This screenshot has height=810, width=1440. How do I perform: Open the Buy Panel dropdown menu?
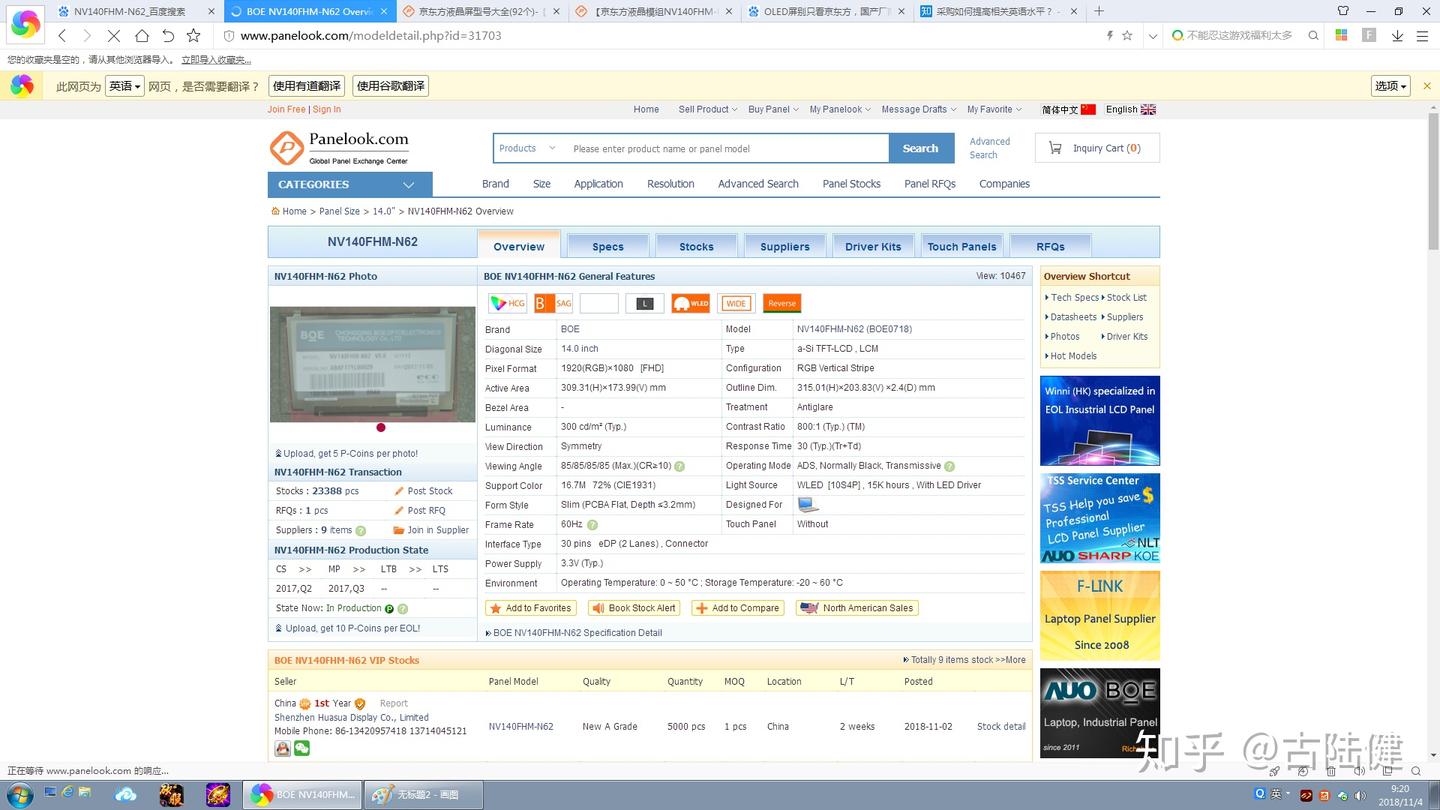click(x=773, y=110)
